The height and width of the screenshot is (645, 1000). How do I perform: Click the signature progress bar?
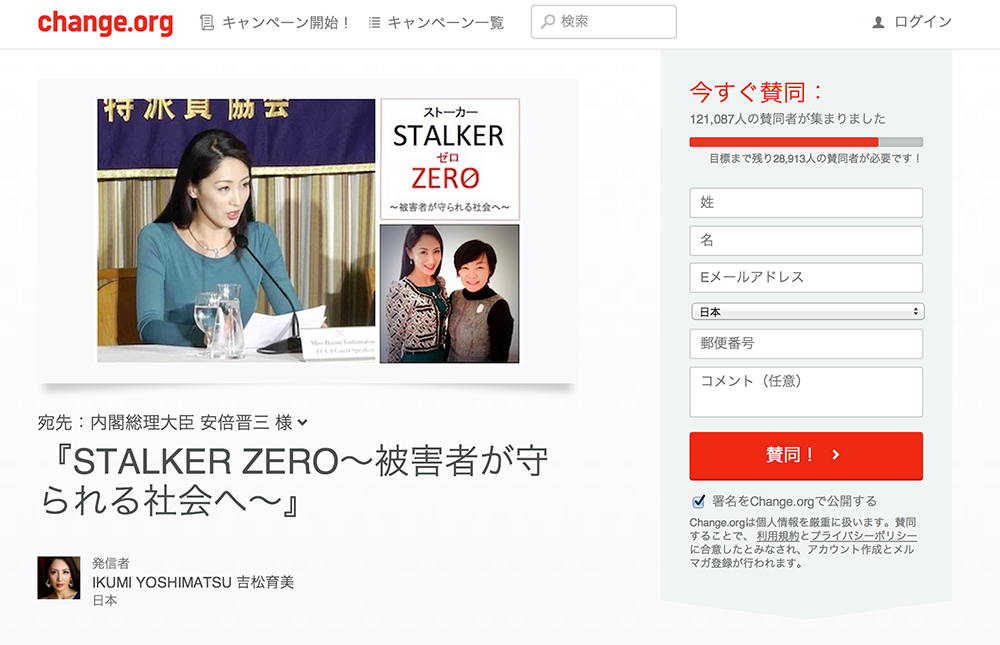click(x=806, y=142)
